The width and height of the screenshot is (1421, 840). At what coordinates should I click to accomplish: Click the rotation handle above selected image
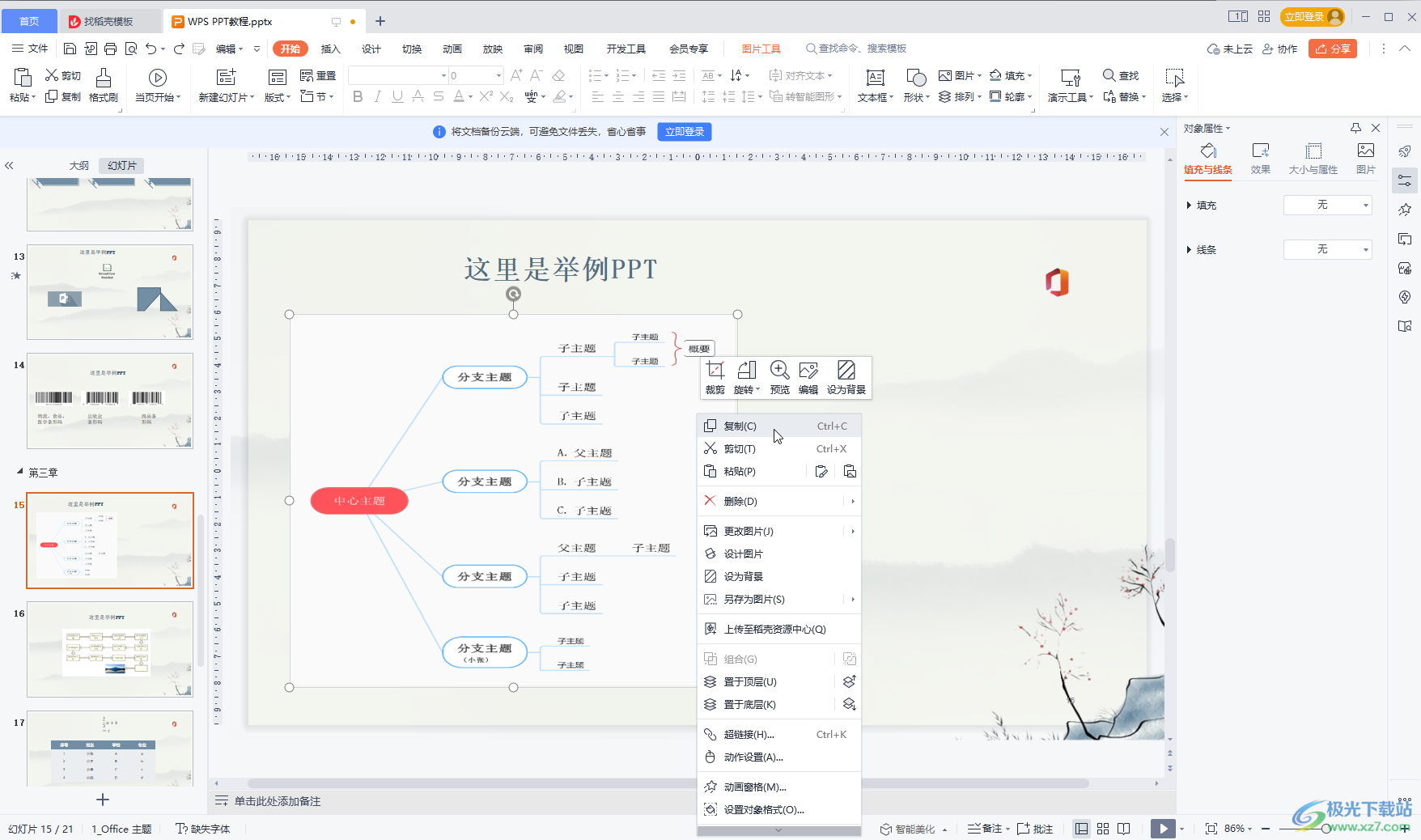513,294
